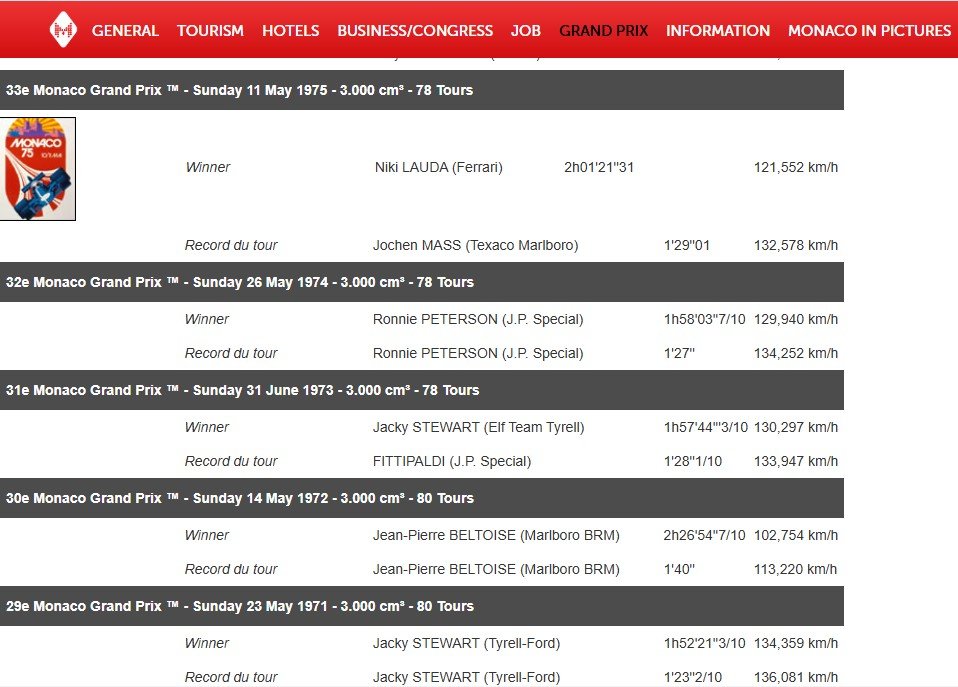Click the Winner label in the 1975 section
Image resolution: width=958 pixels, height=687 pixels.
tap(208, 167)
